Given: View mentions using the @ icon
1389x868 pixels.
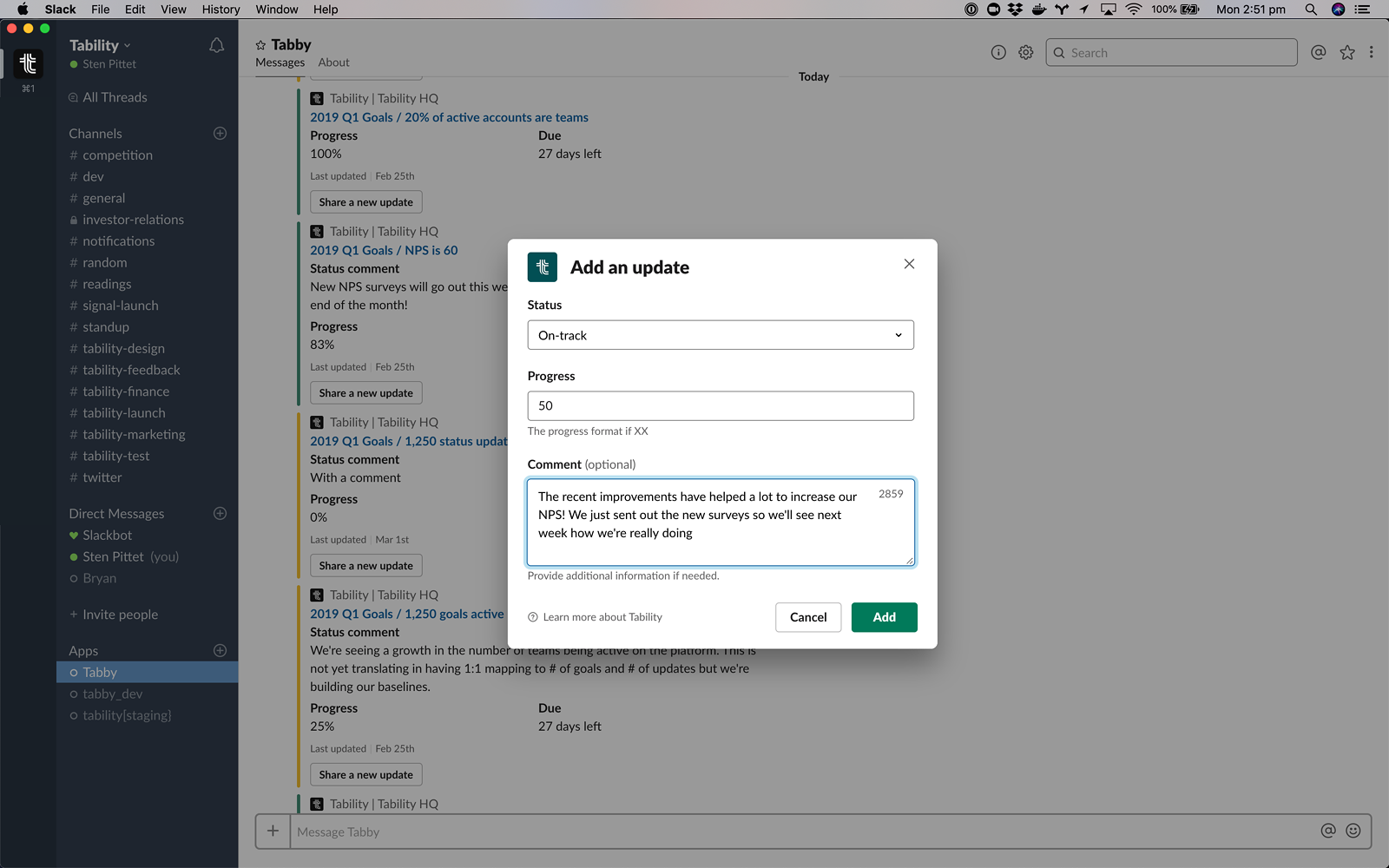Looking at the screenshot, I should tap(1318, 52).
